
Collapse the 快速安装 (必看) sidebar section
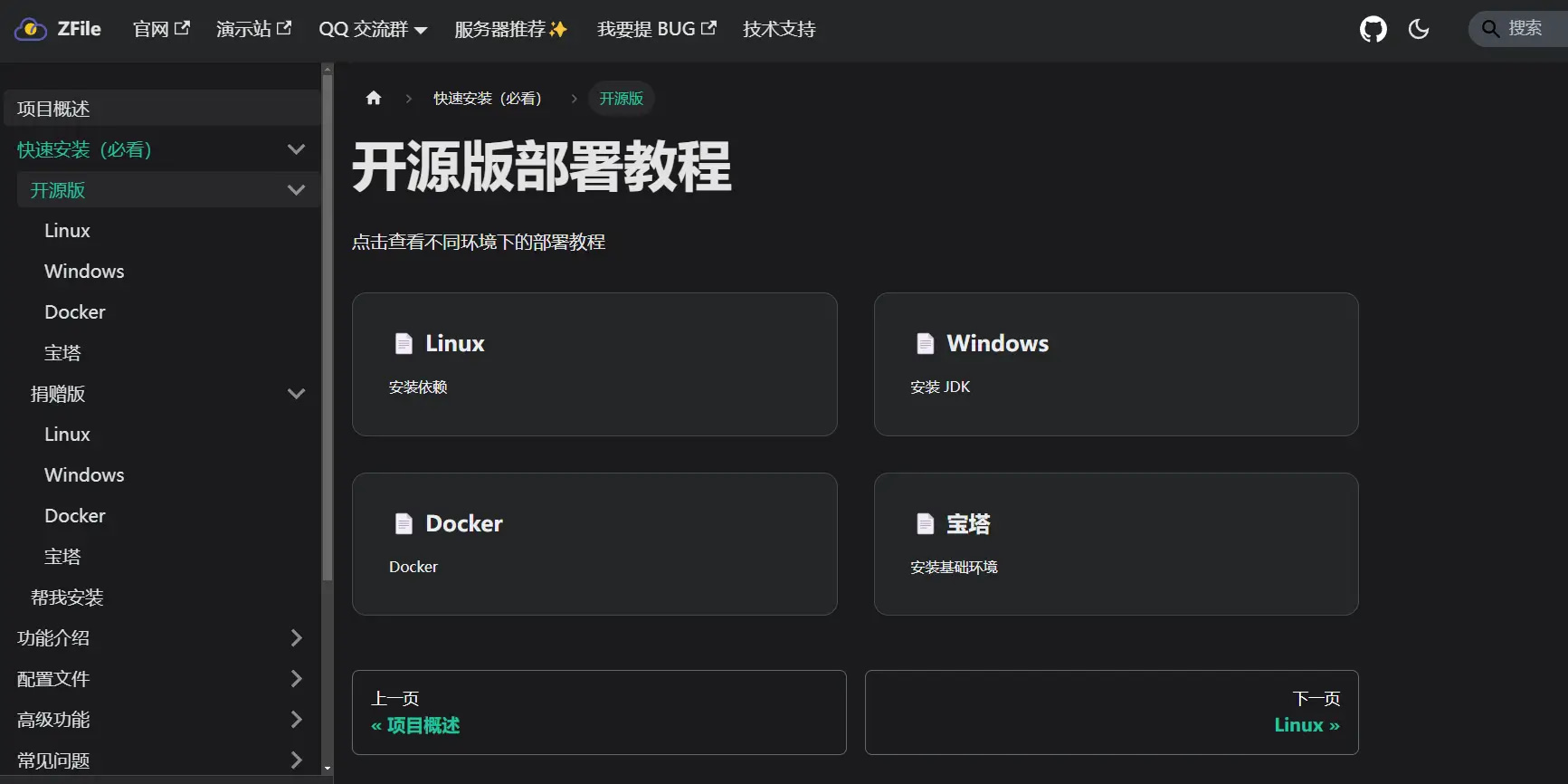(x=296, y=149)
